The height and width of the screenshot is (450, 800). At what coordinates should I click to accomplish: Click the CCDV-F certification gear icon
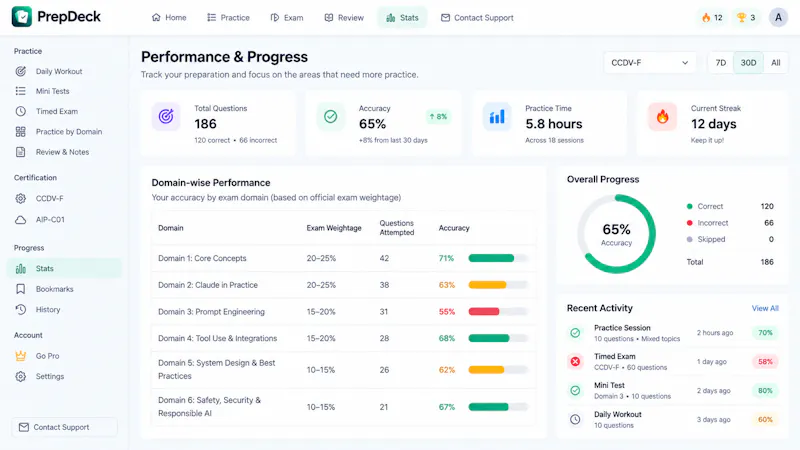point(20,198)
